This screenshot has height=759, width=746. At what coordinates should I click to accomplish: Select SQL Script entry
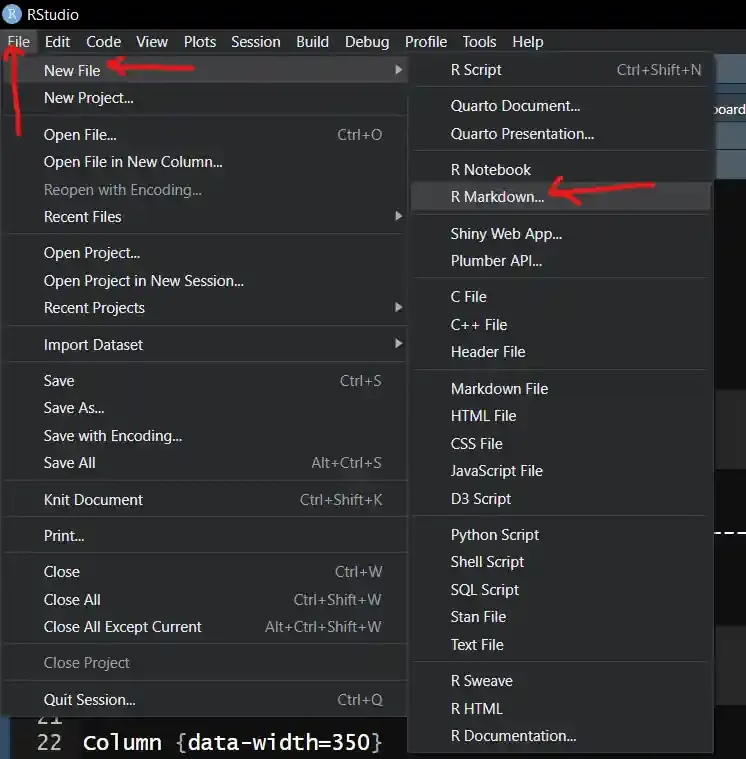pyautogui.click(x=562, y=590)
